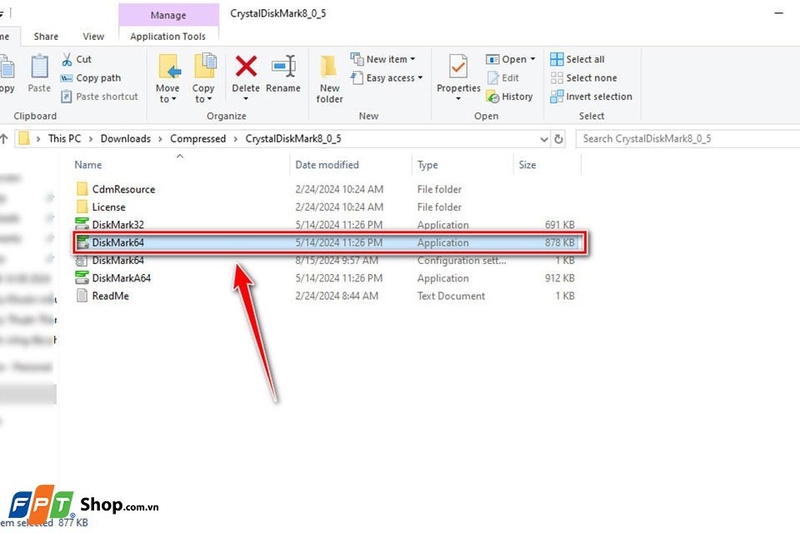Image resolution: width=800 pixels, height=533 pixels.
Task: Select the License folder name
Action: [109, 207]
